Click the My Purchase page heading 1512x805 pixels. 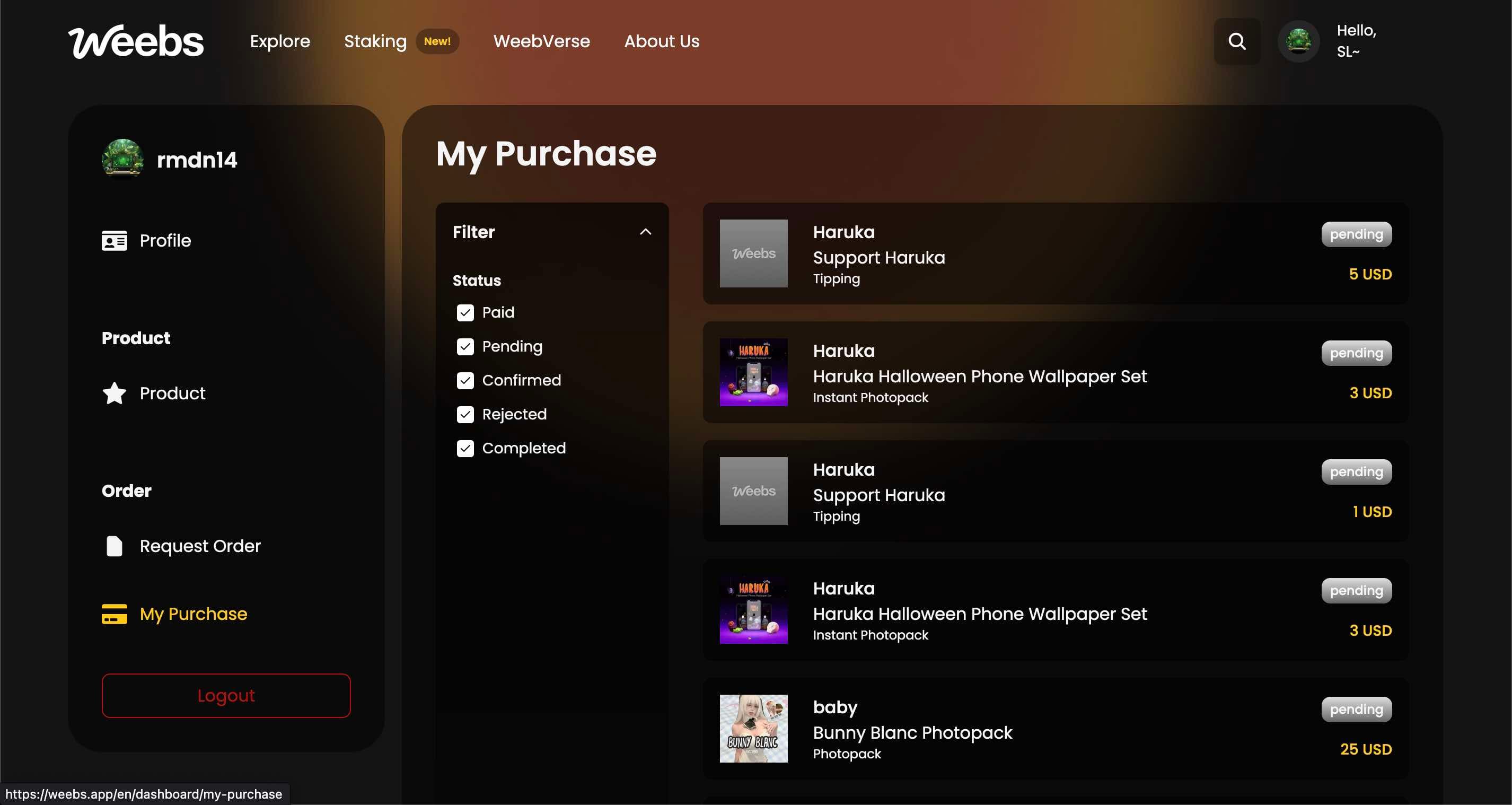point(546,154)
